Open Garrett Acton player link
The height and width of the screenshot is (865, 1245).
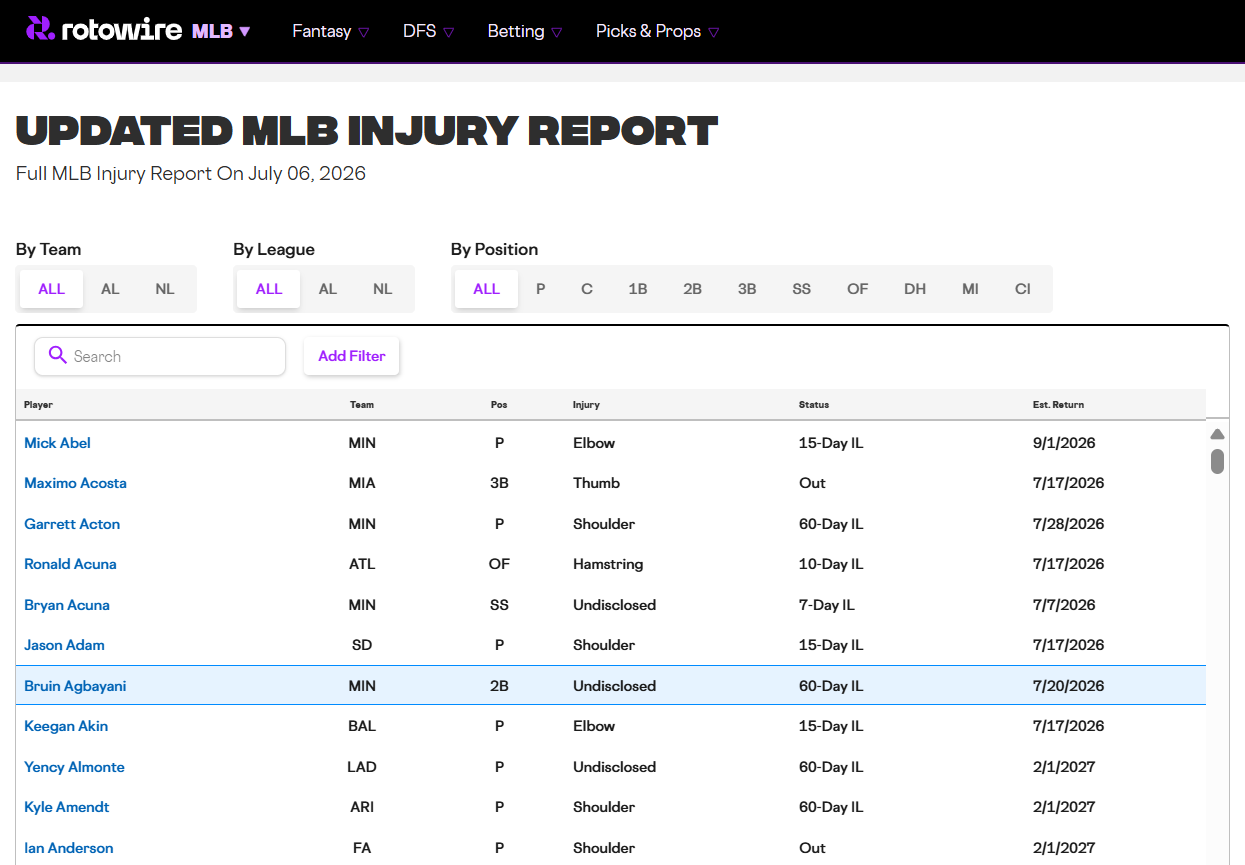[72, 524]
